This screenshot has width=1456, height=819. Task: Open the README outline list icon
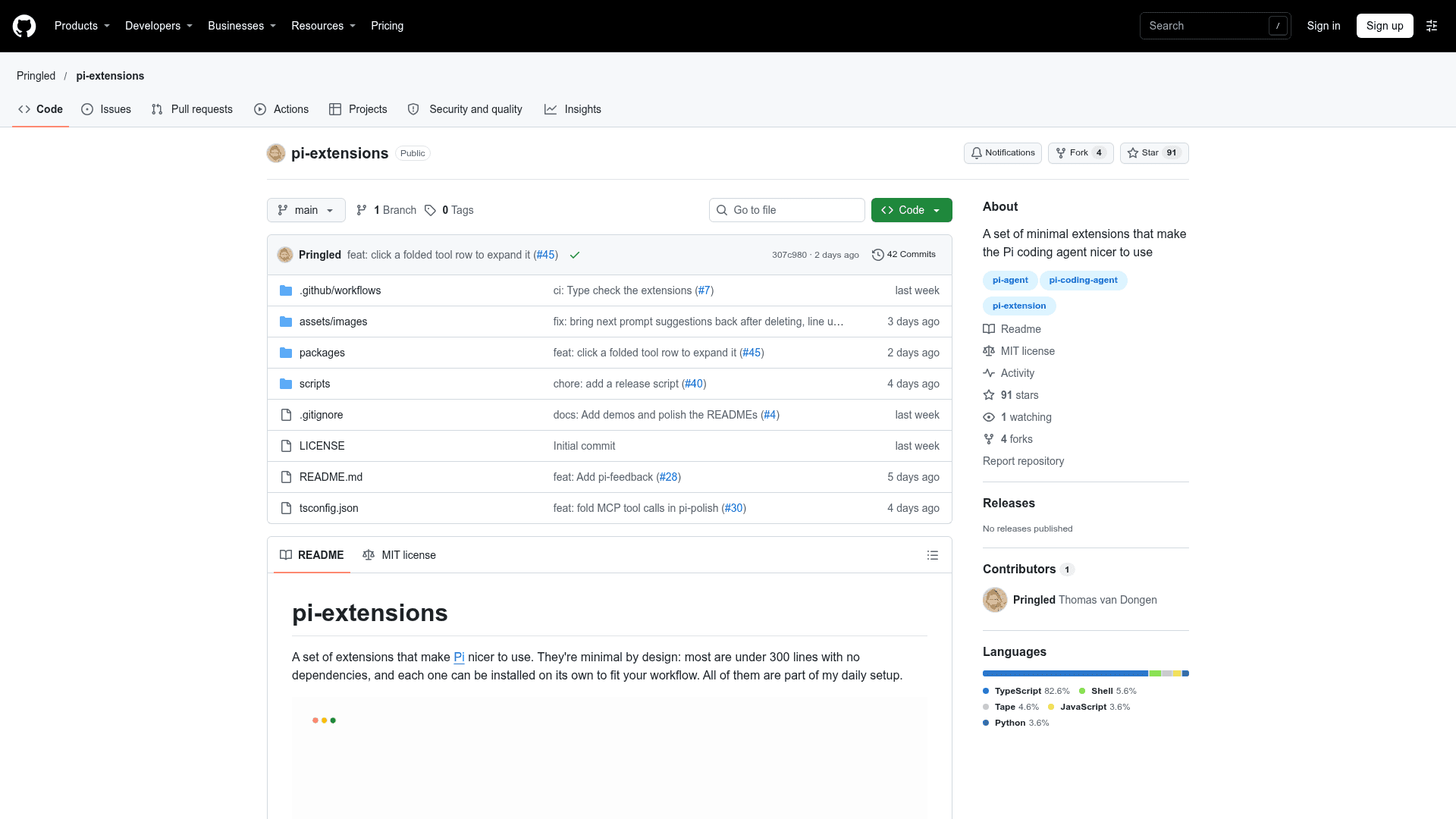(933, 555)
